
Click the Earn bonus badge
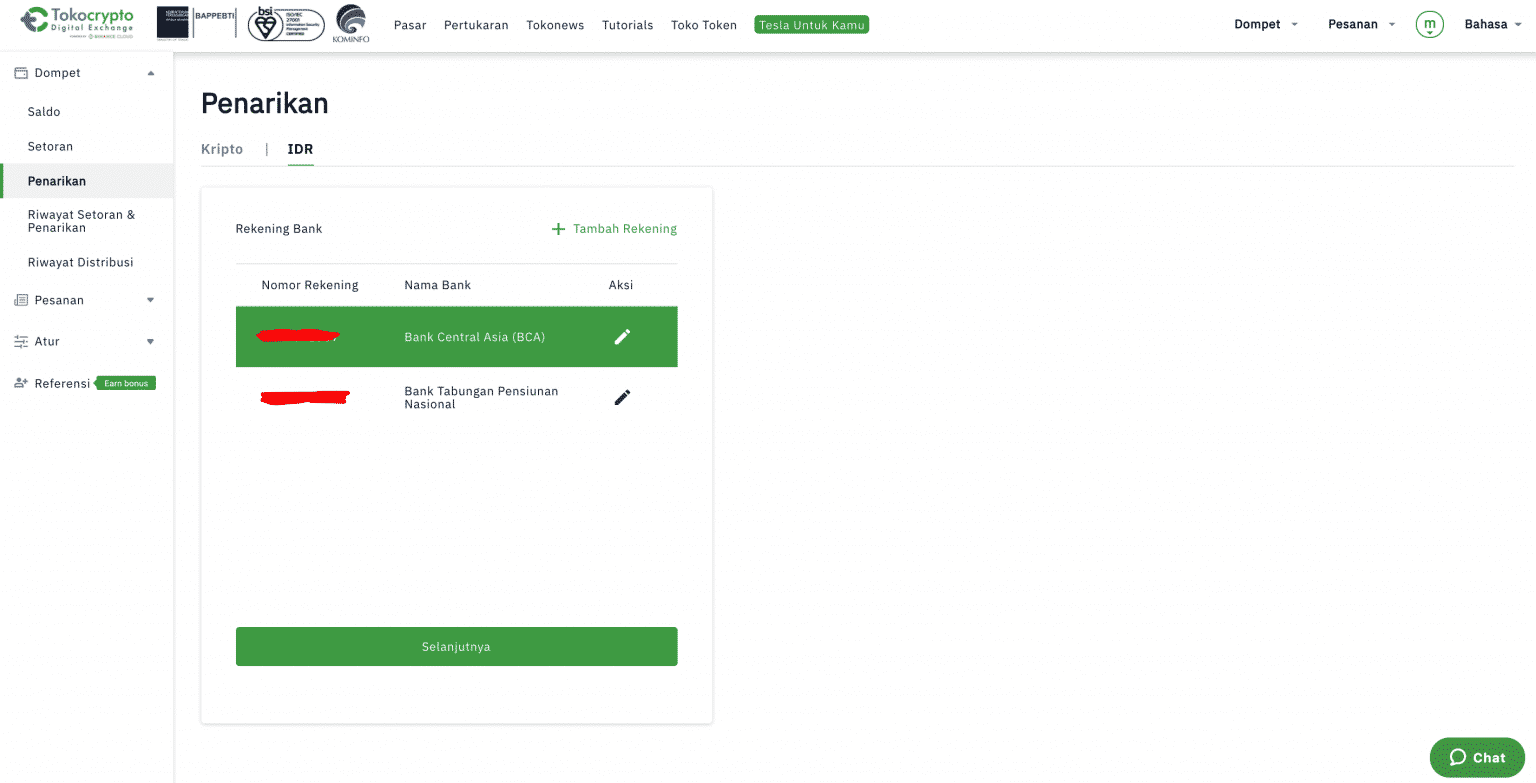(x=126, y=383)
